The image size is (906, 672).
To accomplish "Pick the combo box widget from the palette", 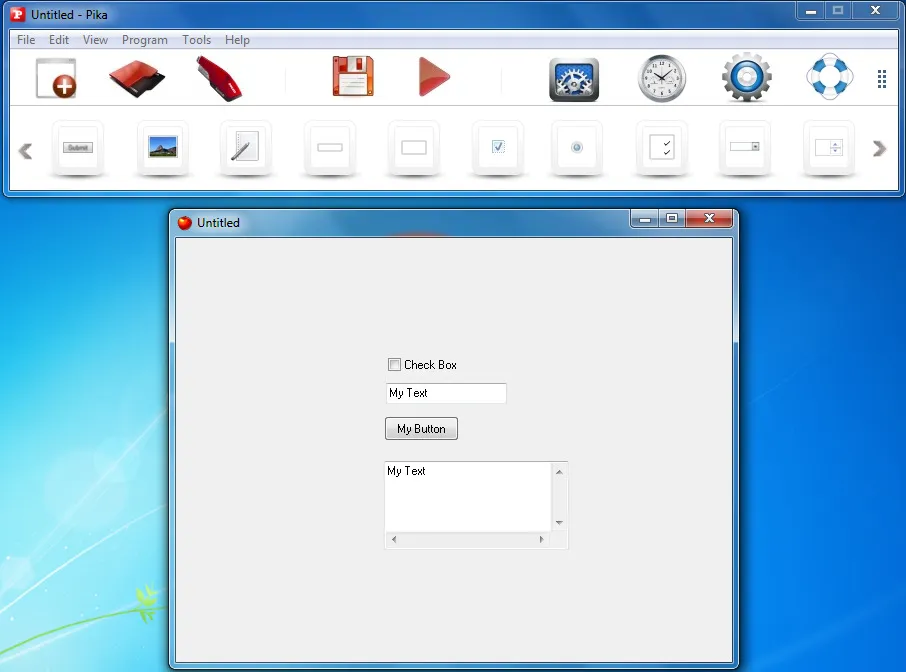I will [745, 147].
